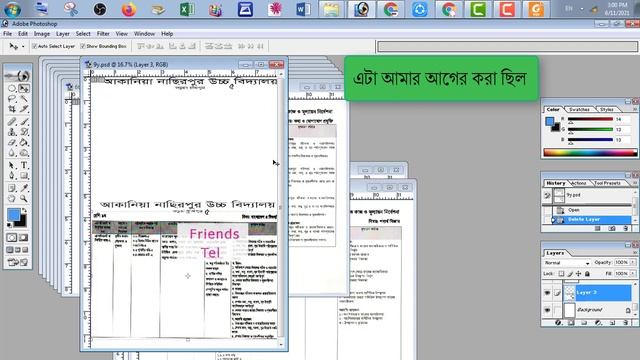Switch to the Actions tab
This screenshot has height=360, width=640.
coord(578,183)
